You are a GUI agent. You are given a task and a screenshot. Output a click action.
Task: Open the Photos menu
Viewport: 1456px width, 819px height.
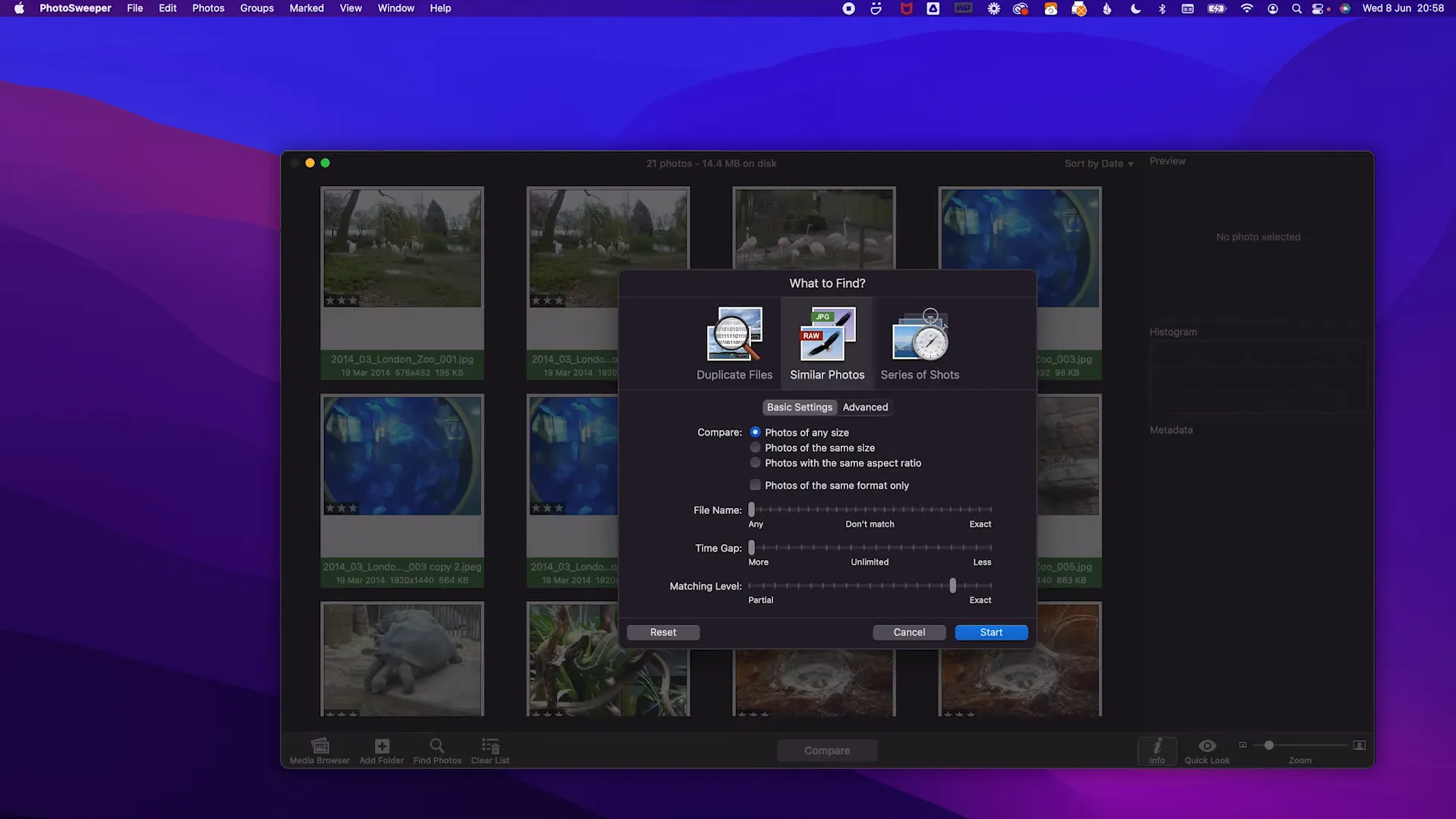208,8
